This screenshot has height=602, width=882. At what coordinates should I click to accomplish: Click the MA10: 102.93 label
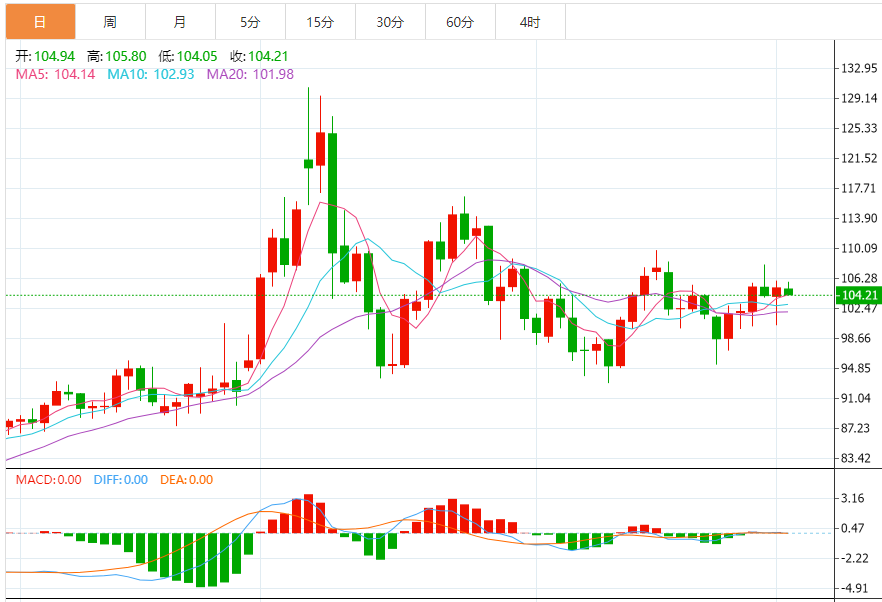click(151, 74)
